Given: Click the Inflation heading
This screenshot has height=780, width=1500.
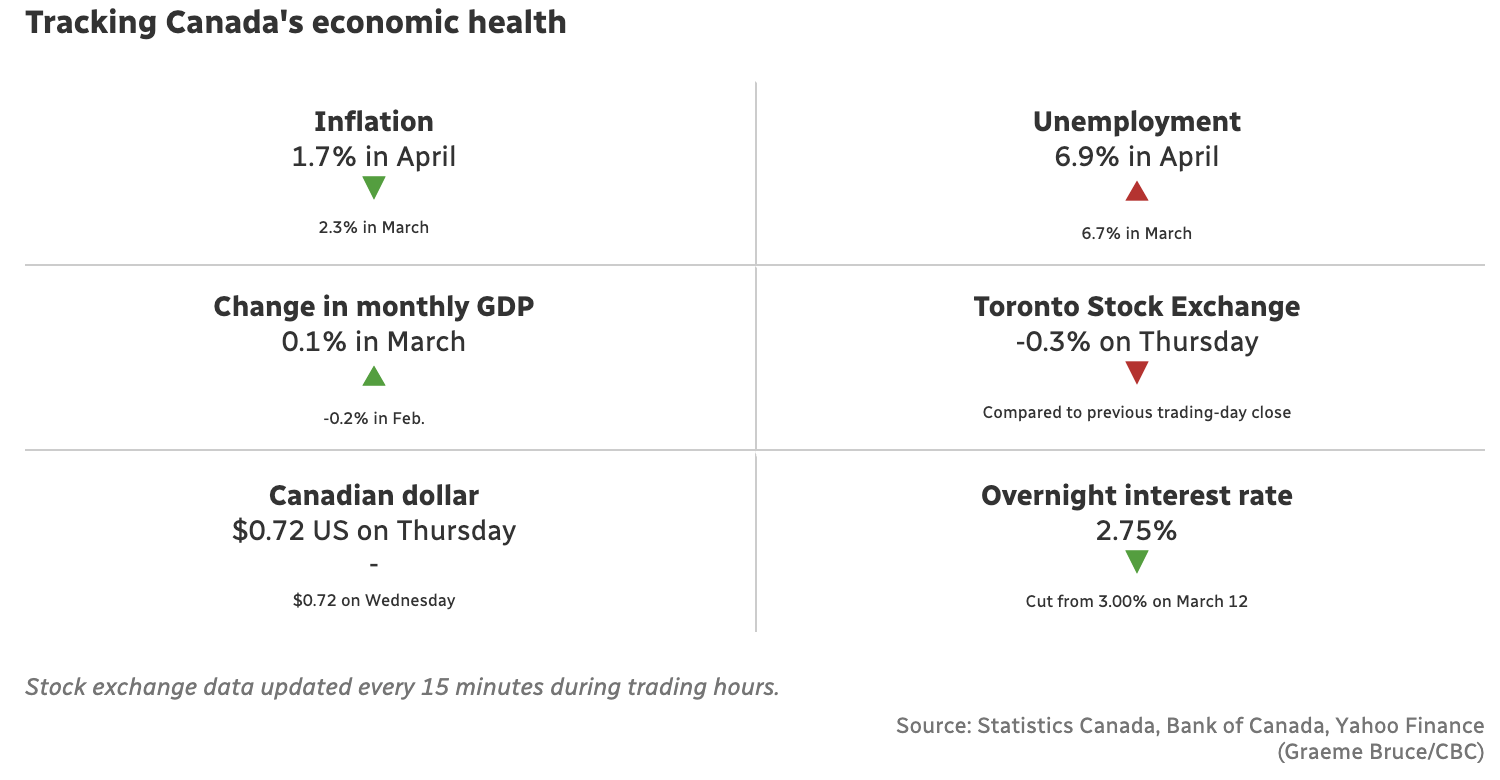Looking at the screenshot, I should pos(374,122).
